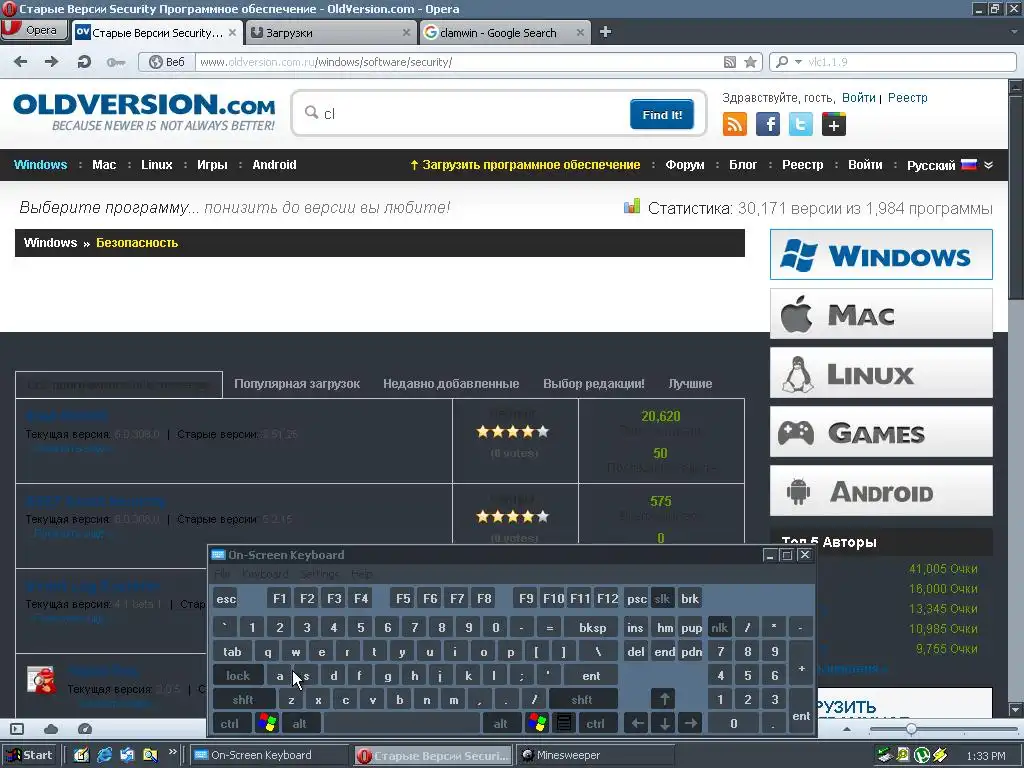This screenshot has height=768, width=1024.
Task: Open Internet Explorer quick launch icon
Action: 104,755
